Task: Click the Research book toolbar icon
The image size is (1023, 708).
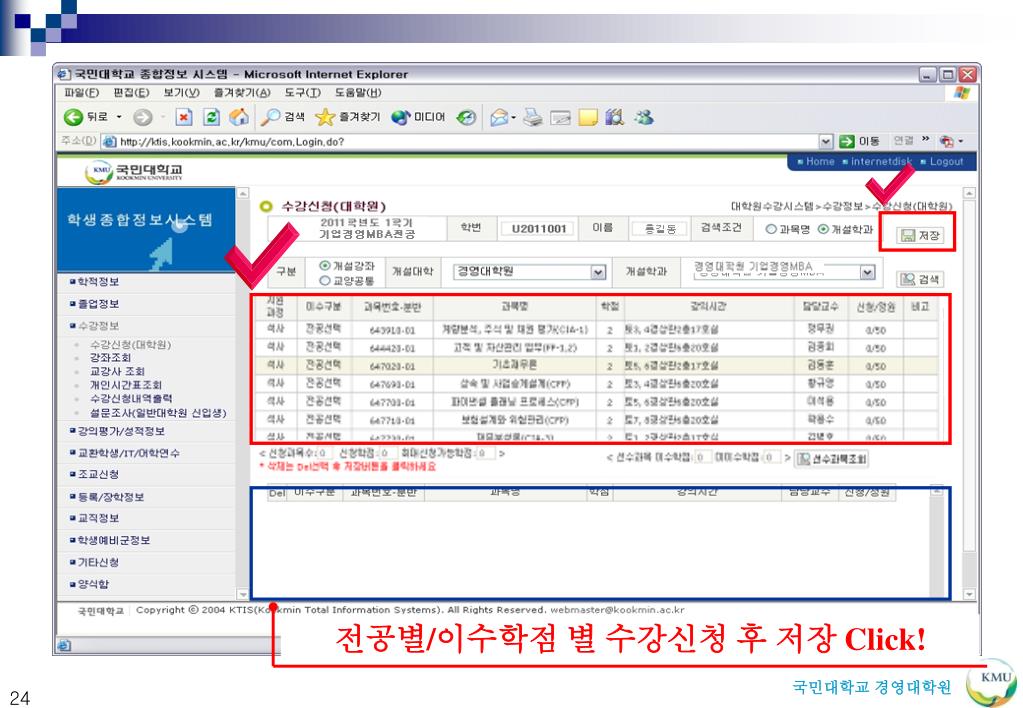Action: click(x=615, y=117)
